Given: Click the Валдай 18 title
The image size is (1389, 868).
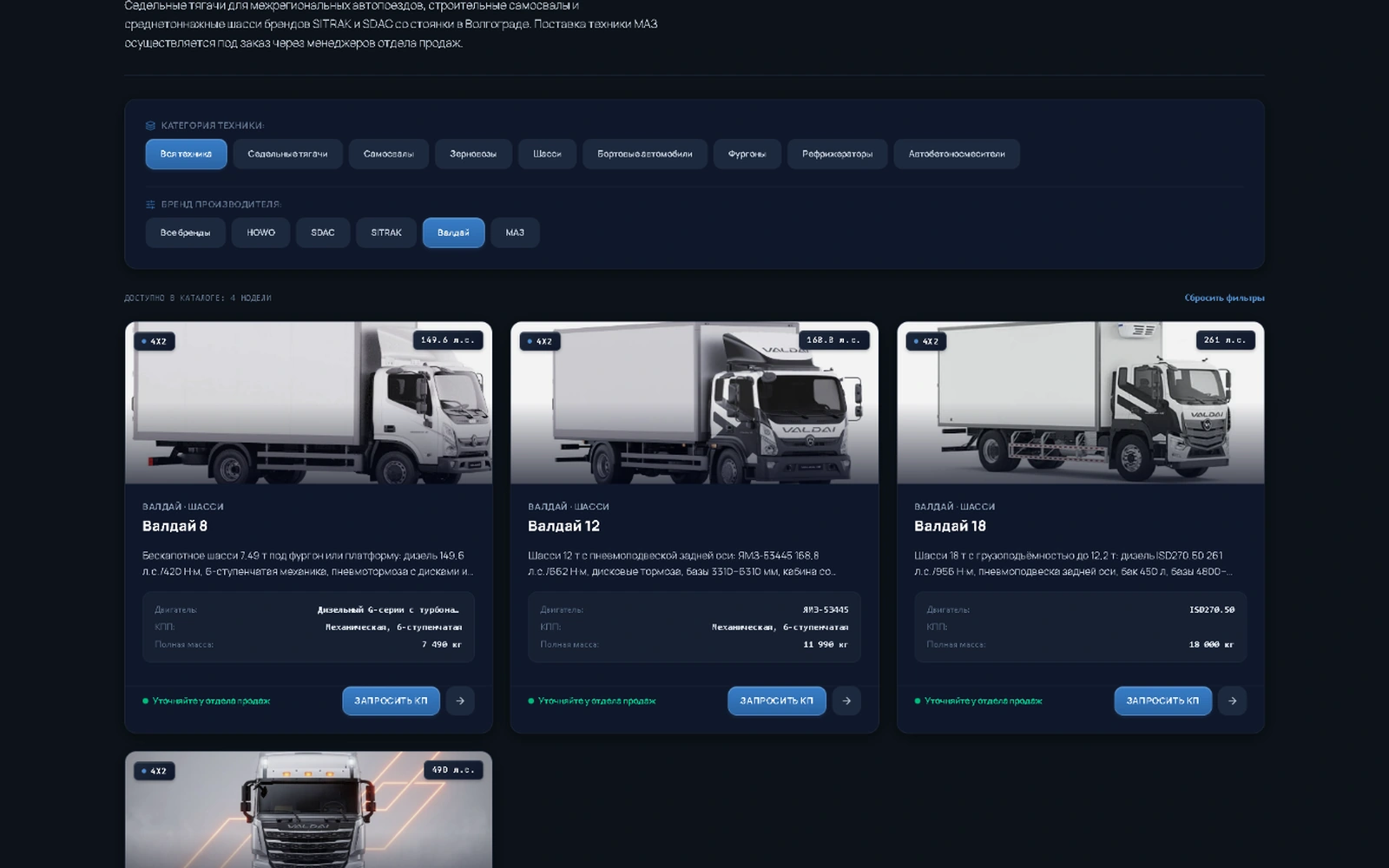Looking at the screenshot, I should pos(950,526).
